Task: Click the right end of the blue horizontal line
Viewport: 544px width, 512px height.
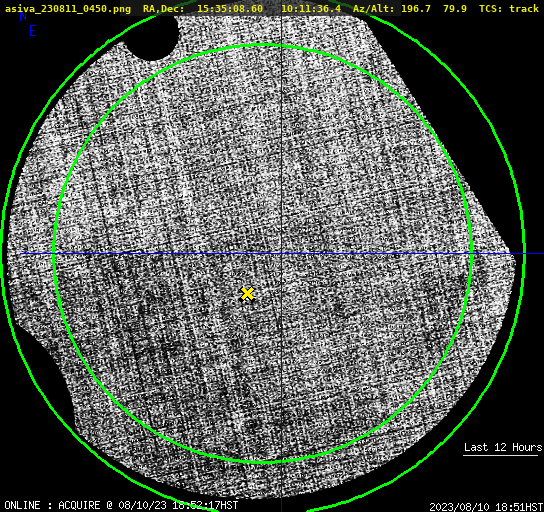Action: pyautogui.click(x=541, y=254)
